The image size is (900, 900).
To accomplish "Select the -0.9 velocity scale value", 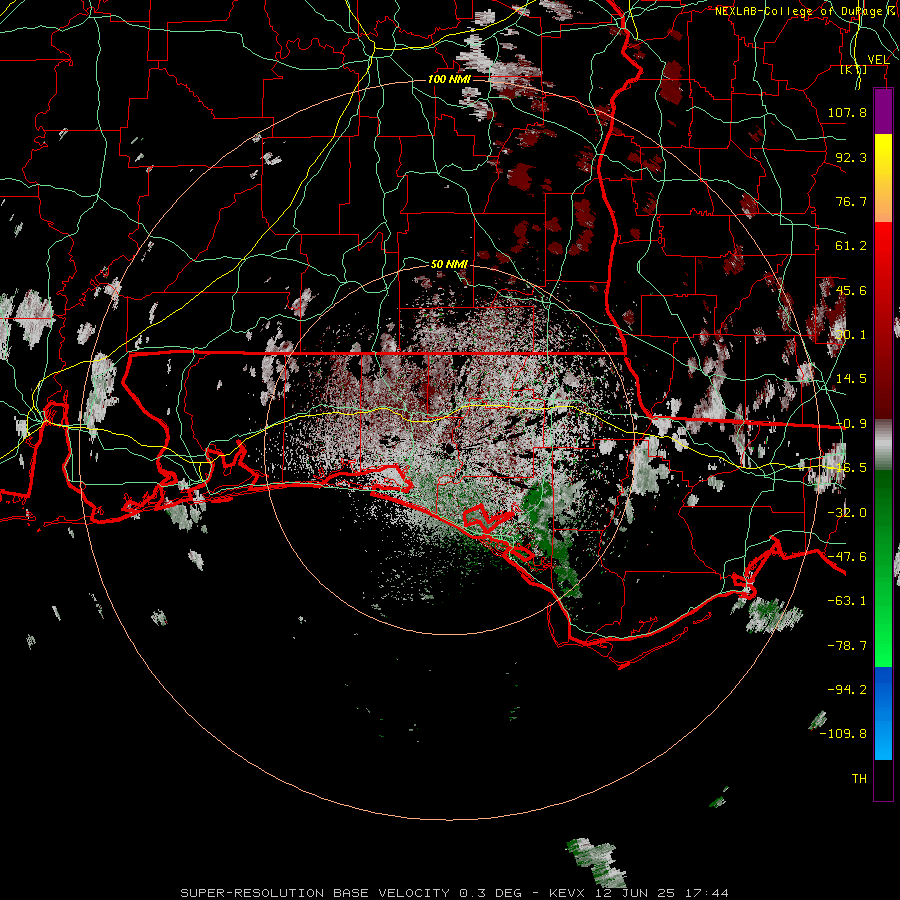I will pos(851,424).
